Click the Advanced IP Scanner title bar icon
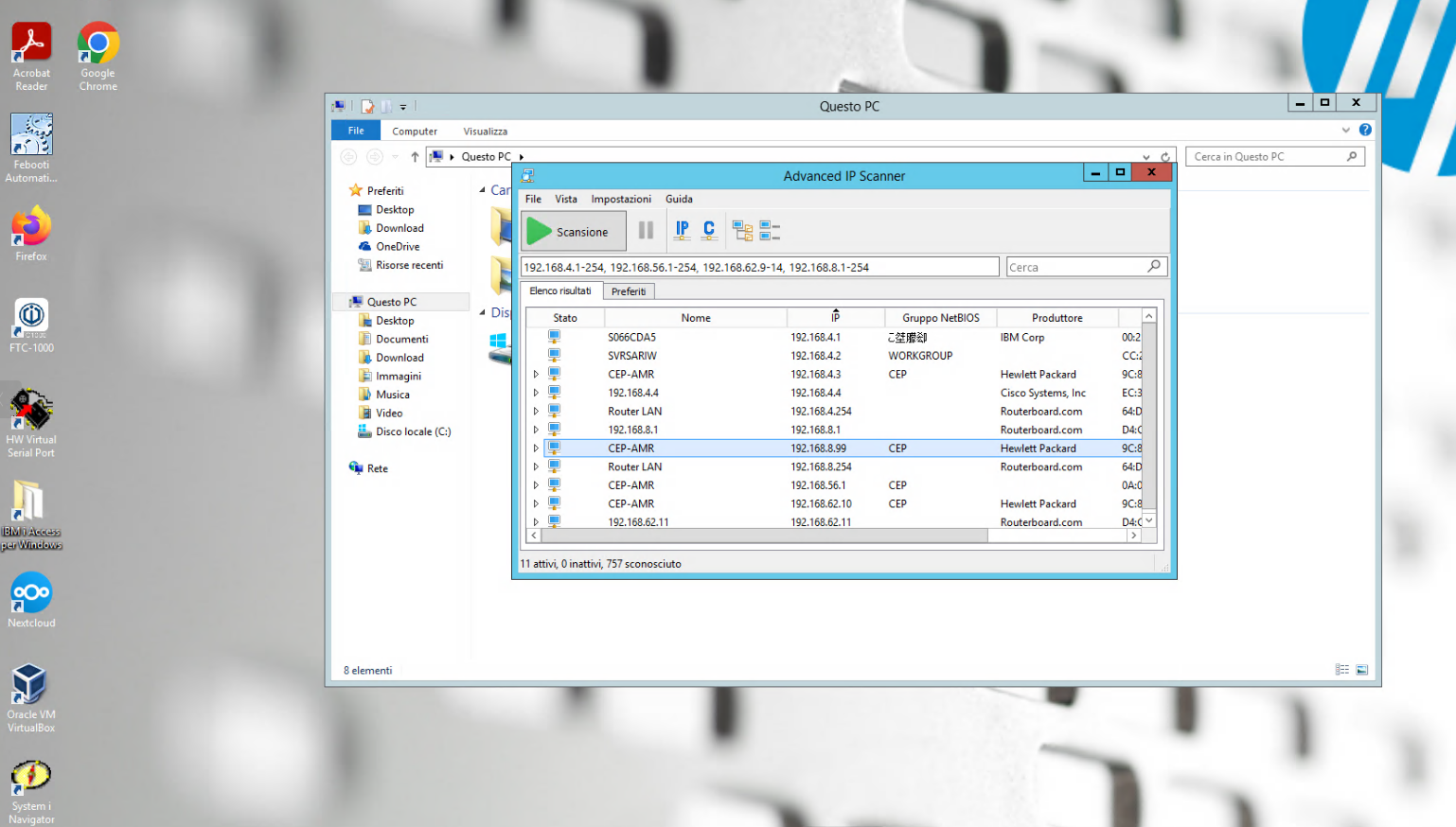The image size is (1456, 827). [527, 176]
